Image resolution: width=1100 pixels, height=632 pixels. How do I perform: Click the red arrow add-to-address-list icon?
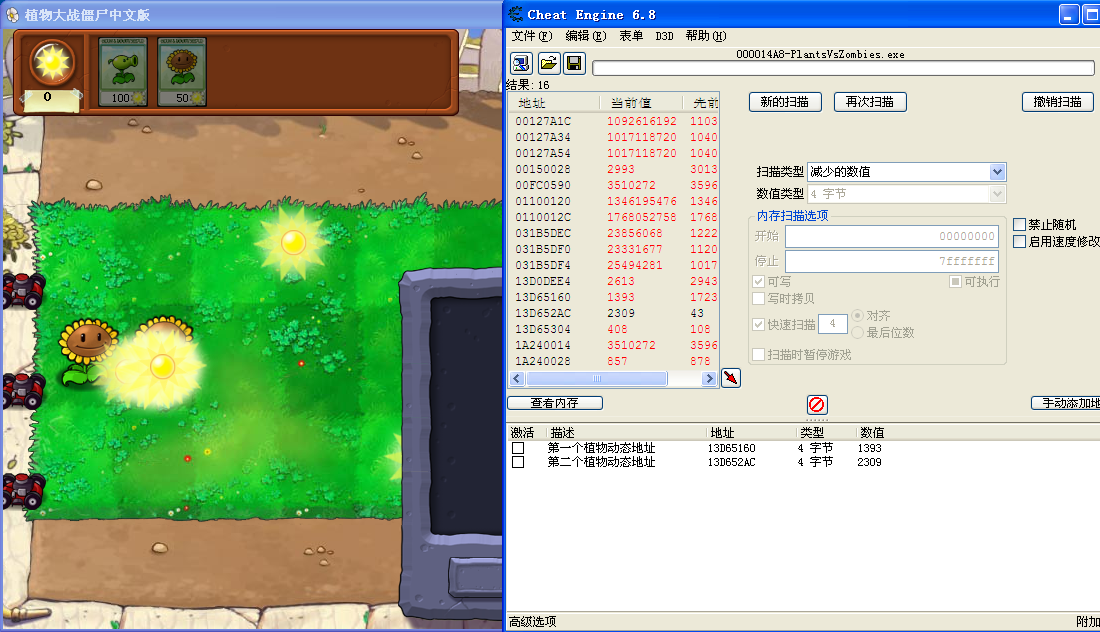click(731, 378)
